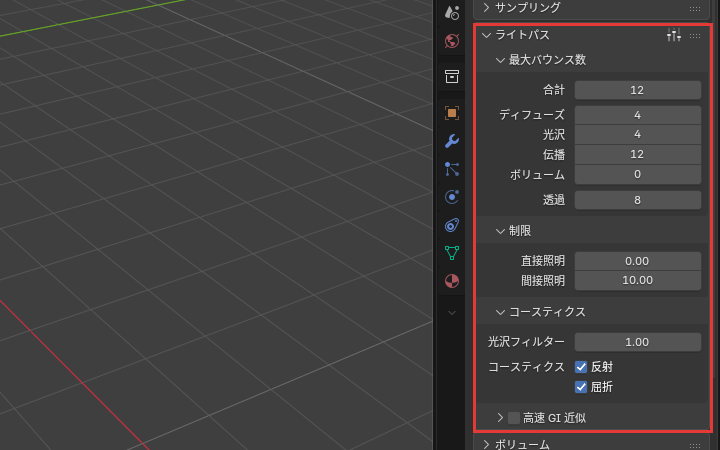Click the 光沢フィルター label
The image size is (720, 450).
pos(526,342)
